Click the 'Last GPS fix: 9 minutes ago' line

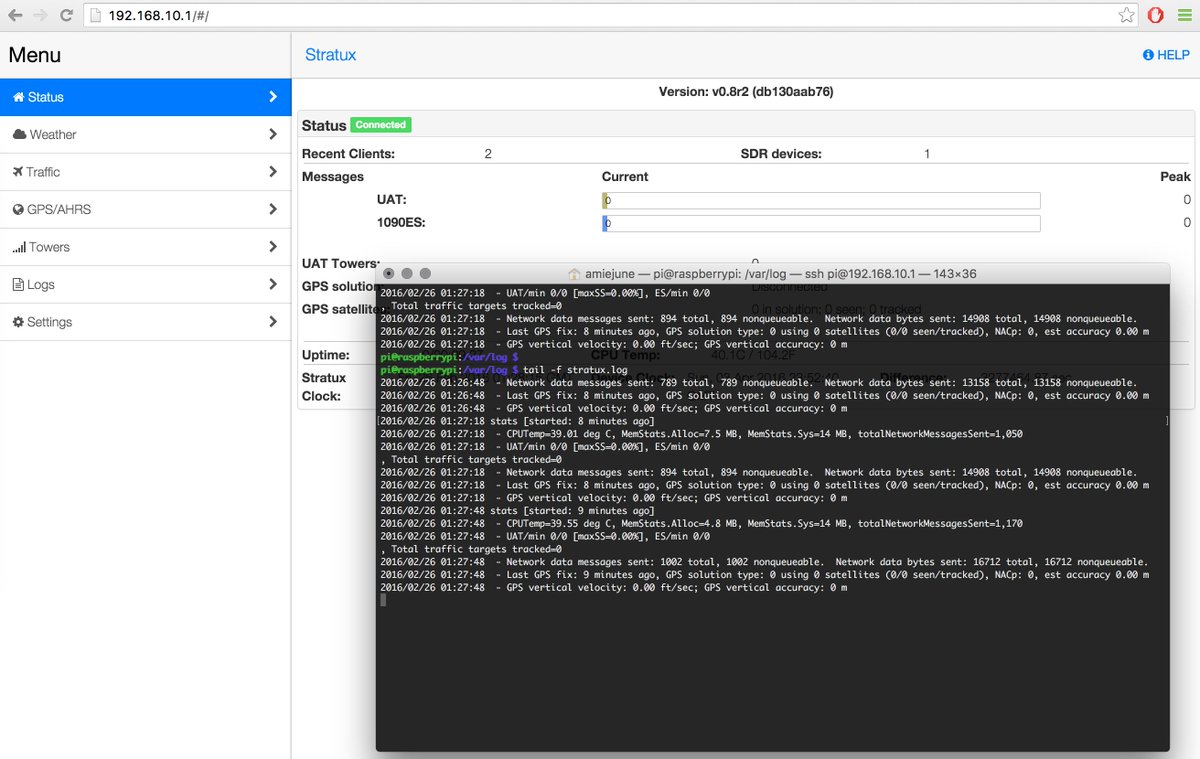pos(764,575)
